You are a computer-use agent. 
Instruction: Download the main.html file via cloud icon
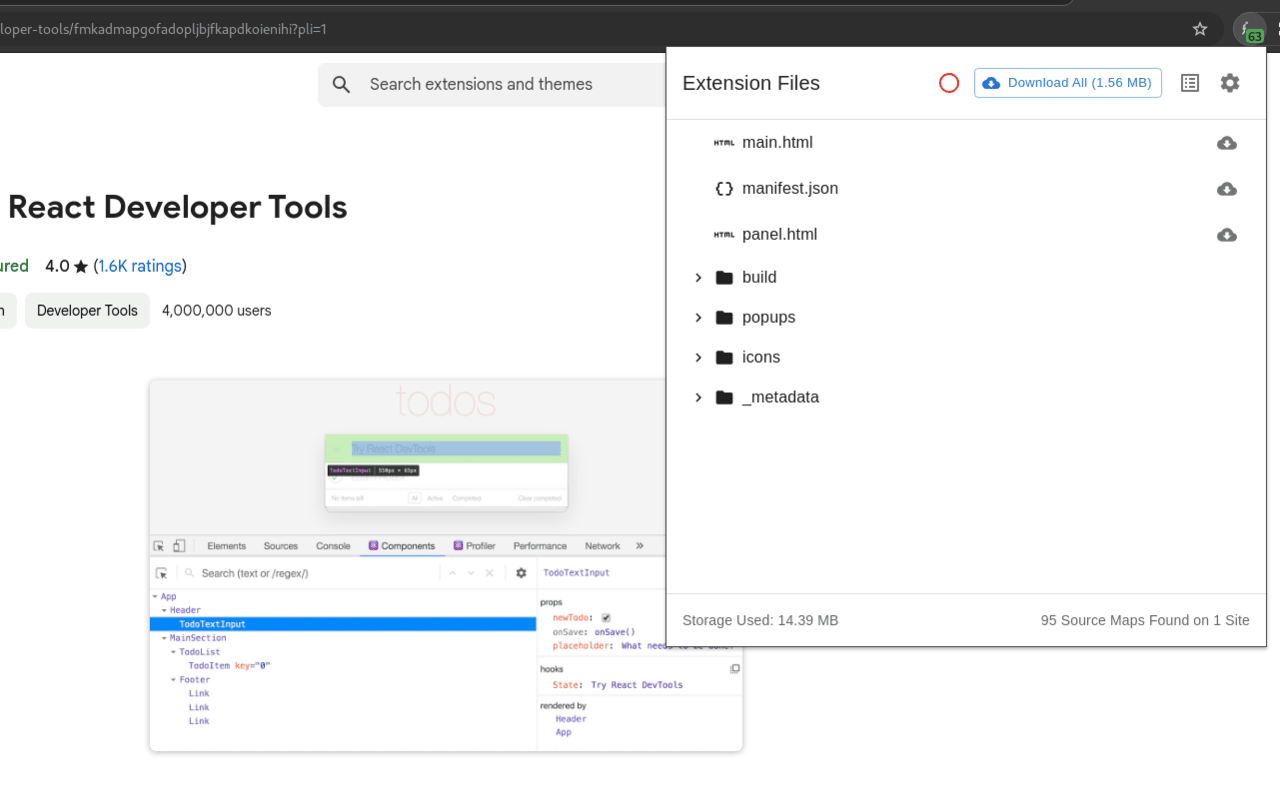[x=1226, y=143]
